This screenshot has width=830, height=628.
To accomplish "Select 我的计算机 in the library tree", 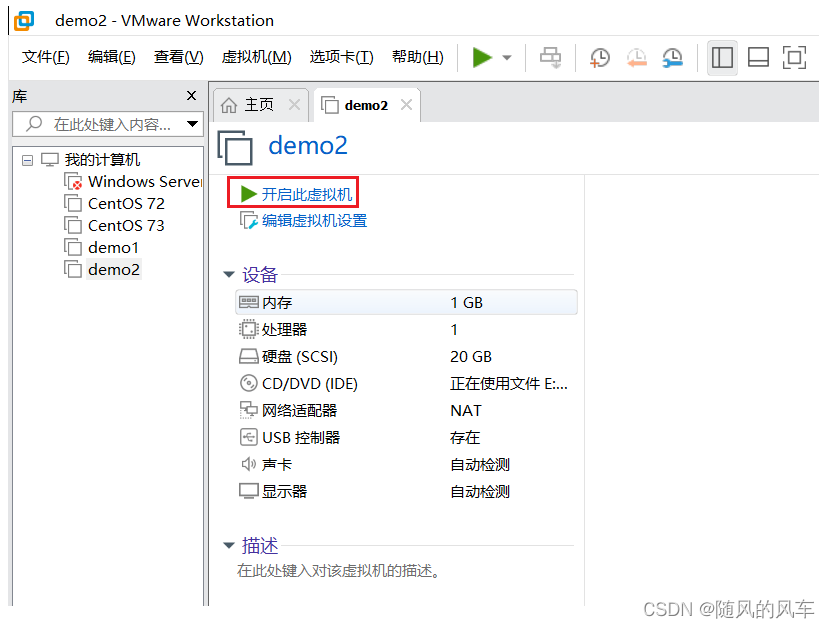I will coord(102,159).
